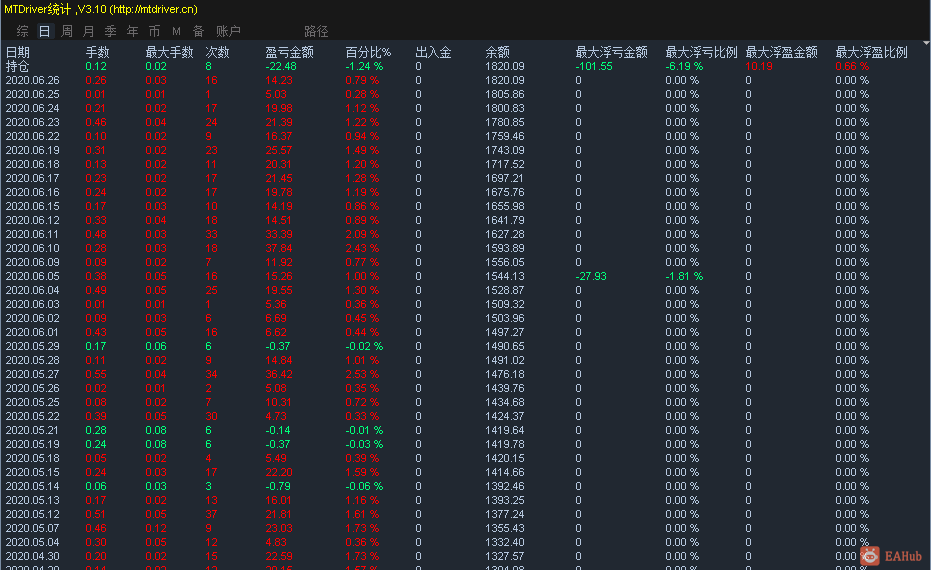Click the 盈亏金额 column header
This screenshot has height=571, width=931.
(x=289, y=53)
